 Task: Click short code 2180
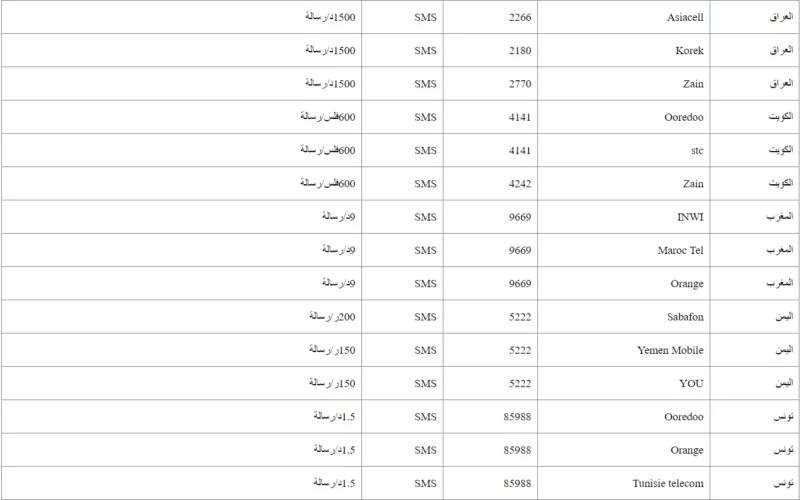(x=518, y=50)
